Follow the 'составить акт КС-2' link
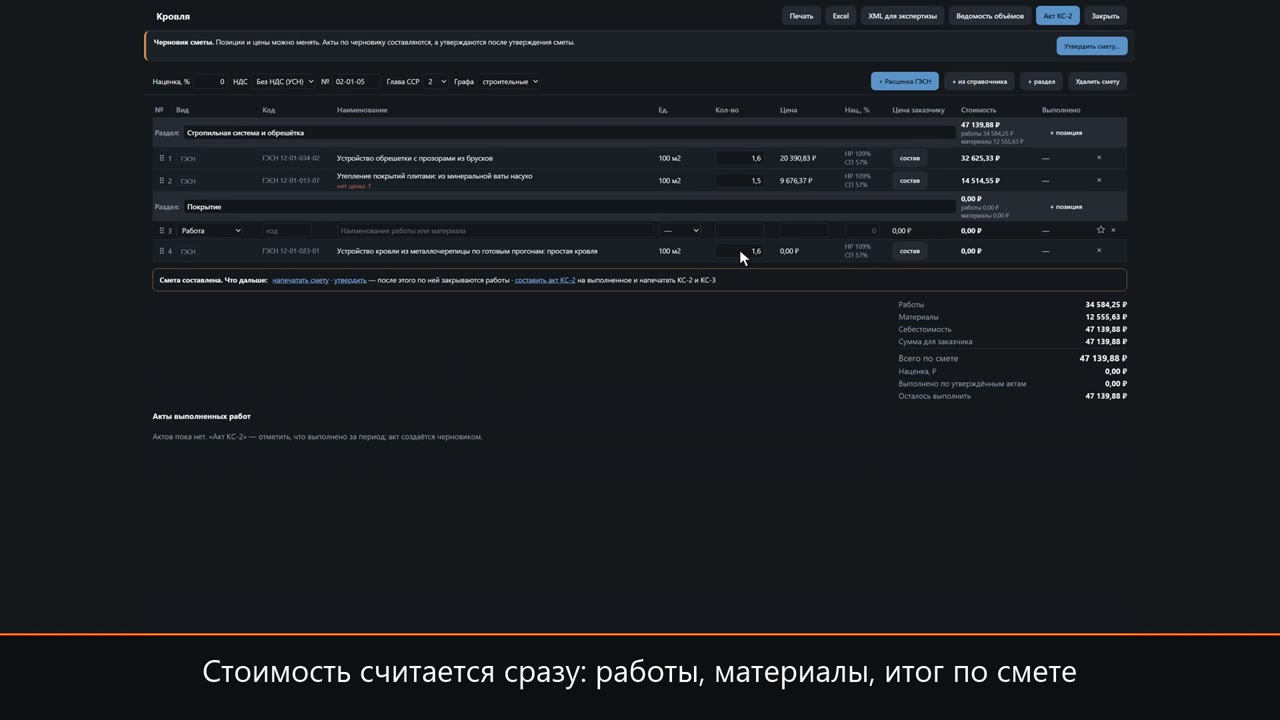The height and width of the screenshot is (720, 1280). click(545, 280)
